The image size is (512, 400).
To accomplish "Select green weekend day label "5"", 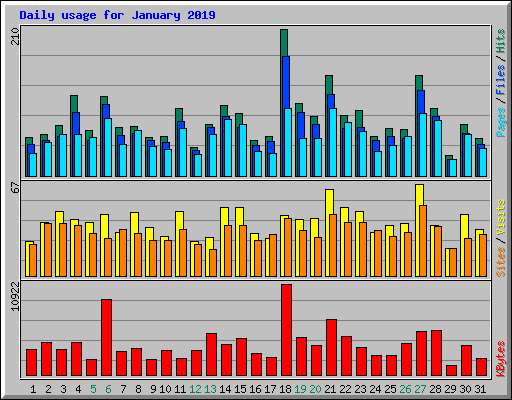I will pyautogui.click(x=93, y=389).
